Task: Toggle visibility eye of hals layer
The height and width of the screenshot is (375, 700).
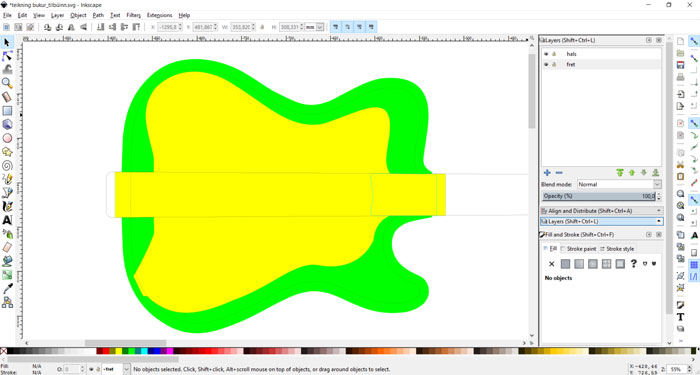Action: [546, 54]
